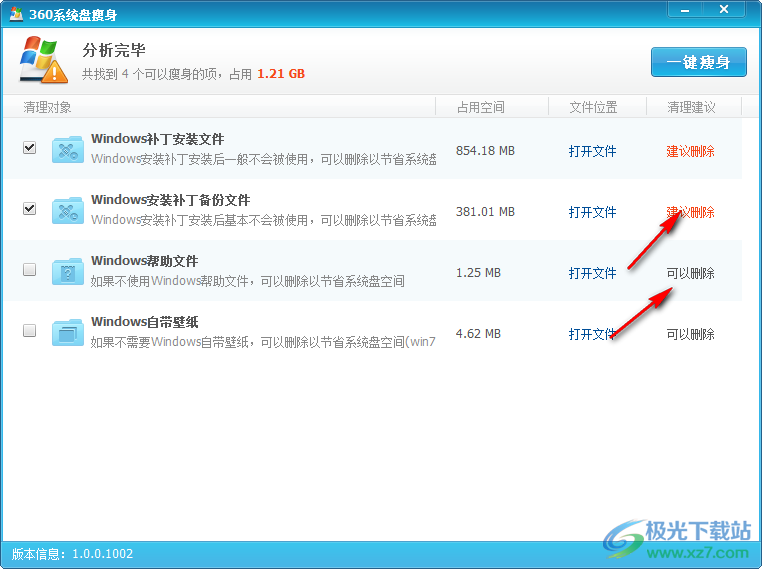
Task: Click the 清理建议 column header
Action: [x=691, y=107]
